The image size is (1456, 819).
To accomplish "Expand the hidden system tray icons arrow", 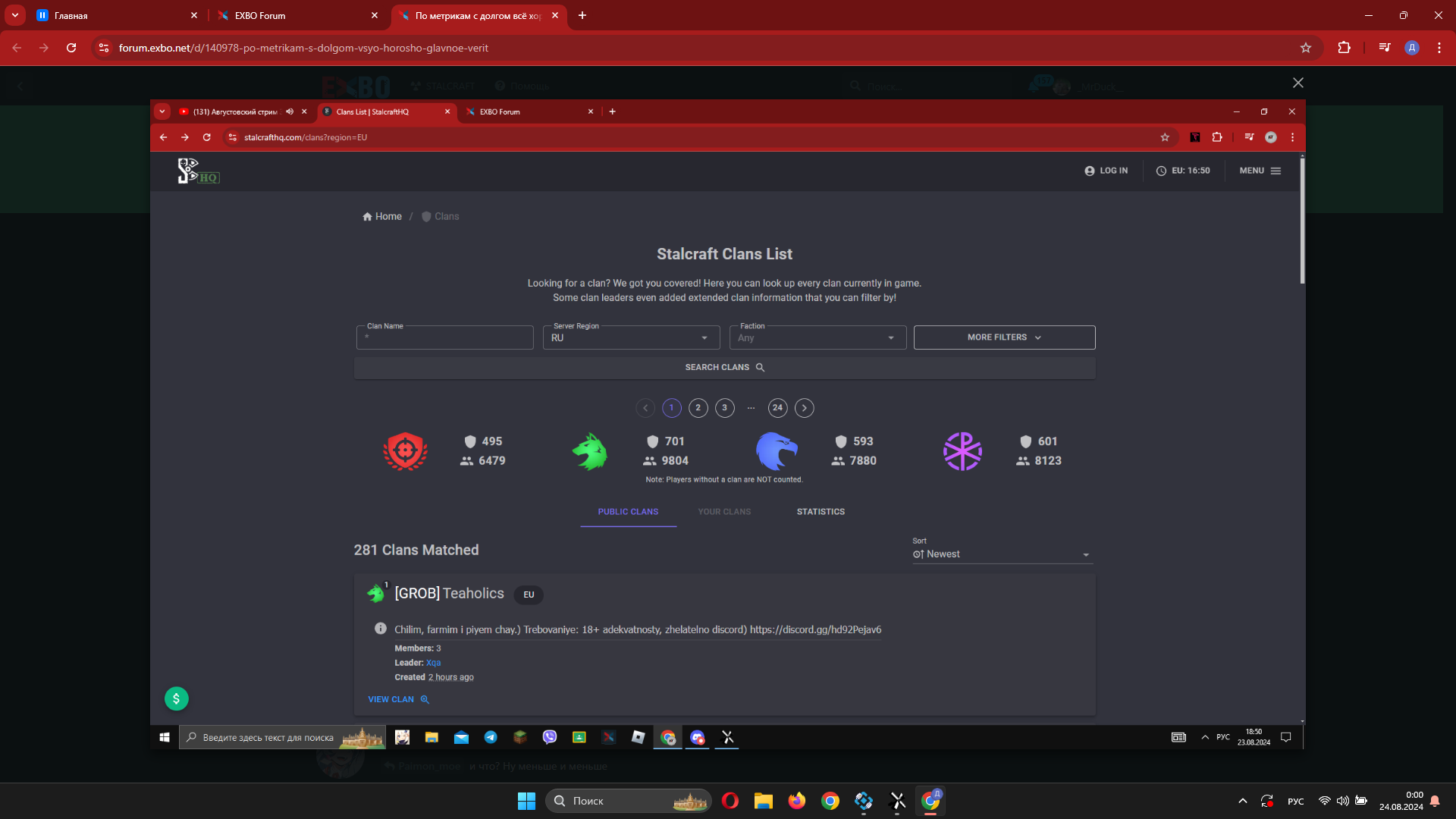I will click(x=1242, y=801).
